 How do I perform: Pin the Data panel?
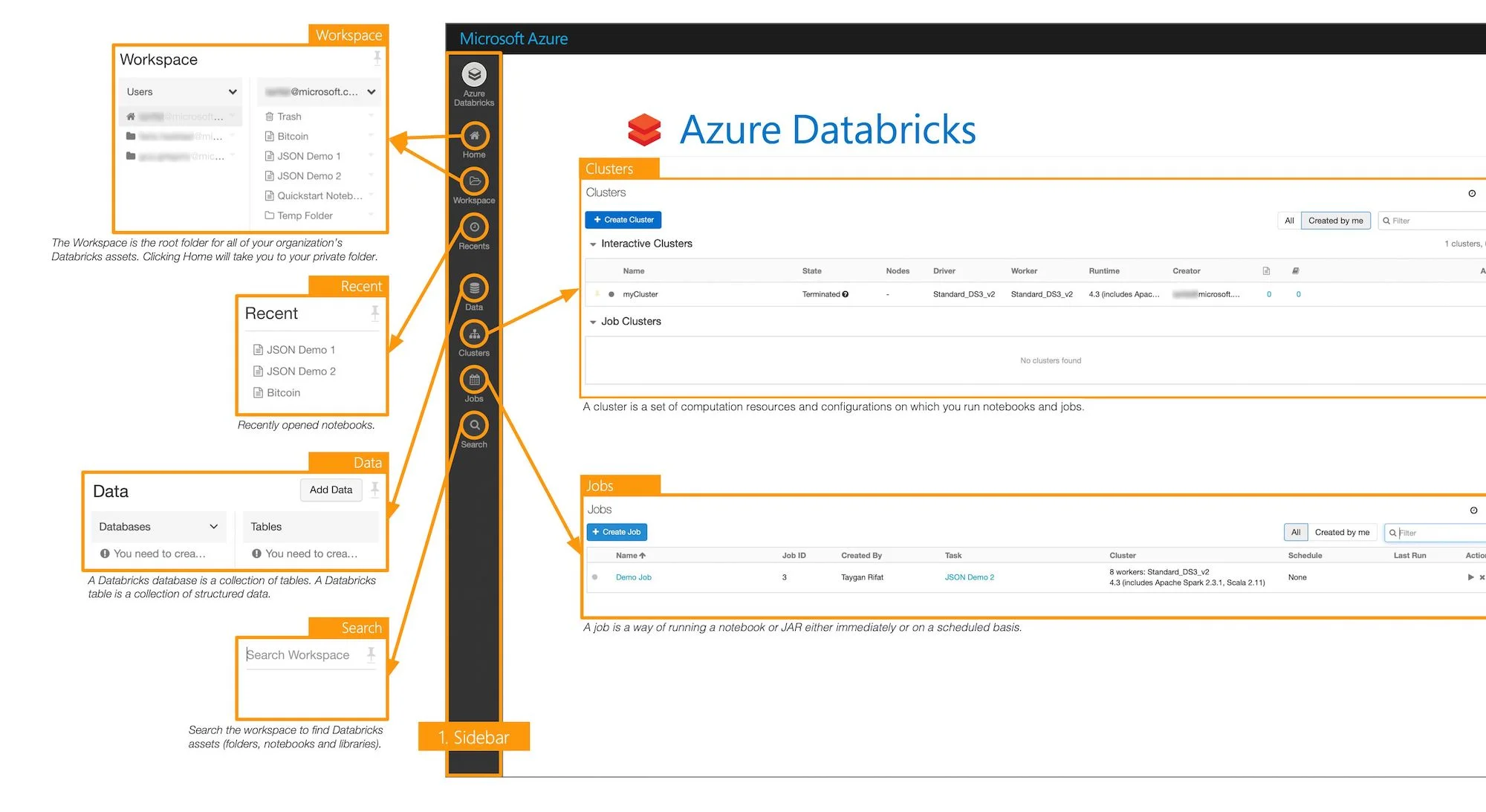pos(374,490)
